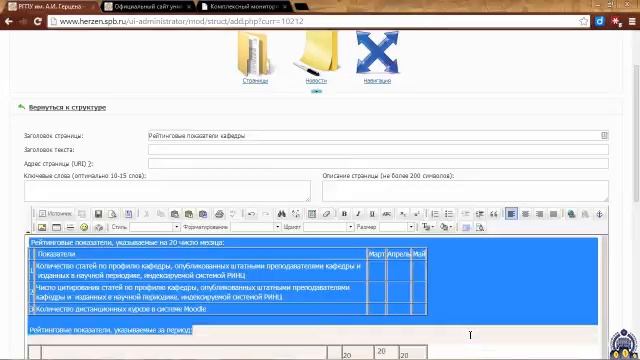The width and height of the screenshot is (640, 360).
Task: Click Insert Link globe icon
Action: (x=571, y=214)
